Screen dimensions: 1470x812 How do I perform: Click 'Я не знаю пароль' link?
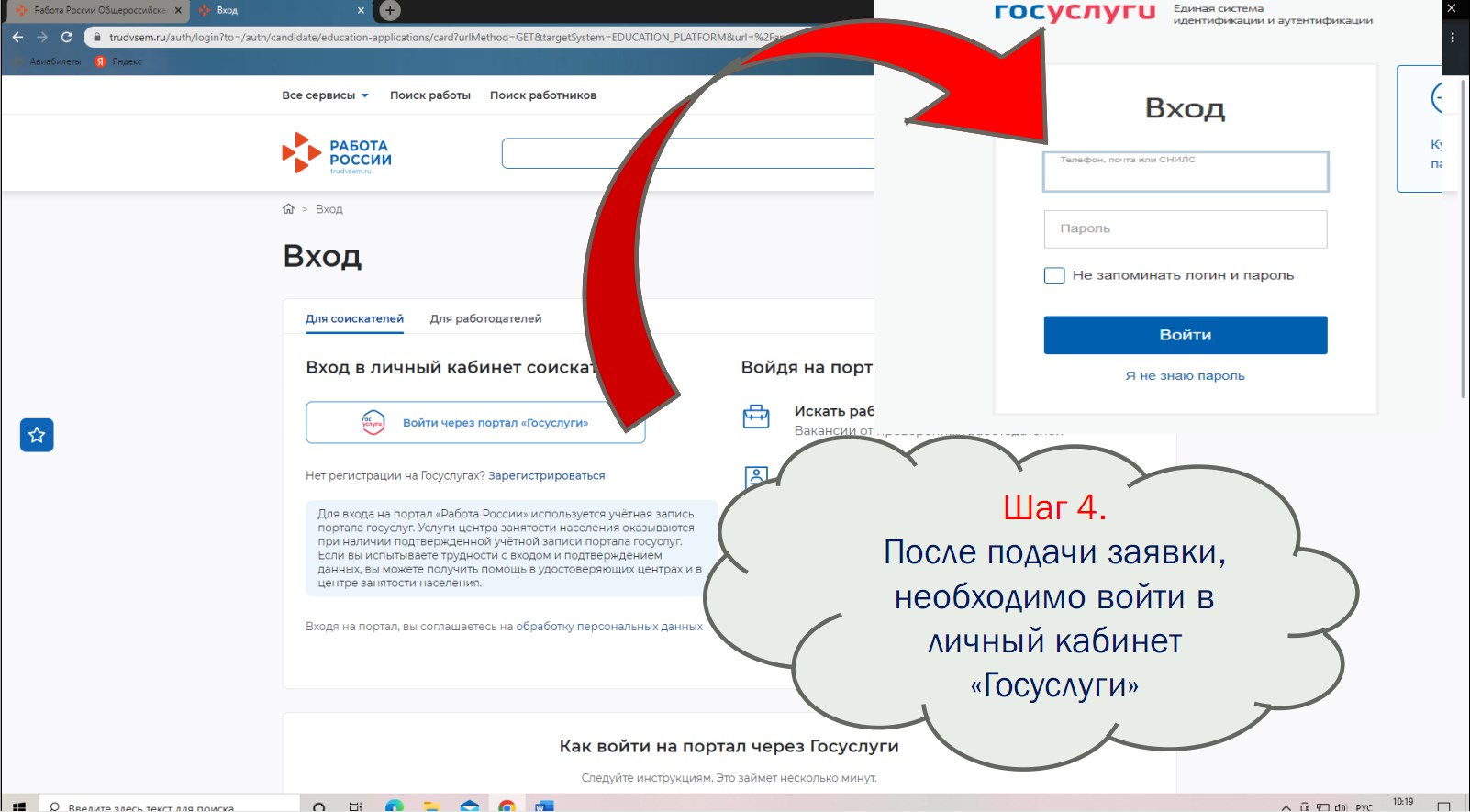pos(1185,376)
